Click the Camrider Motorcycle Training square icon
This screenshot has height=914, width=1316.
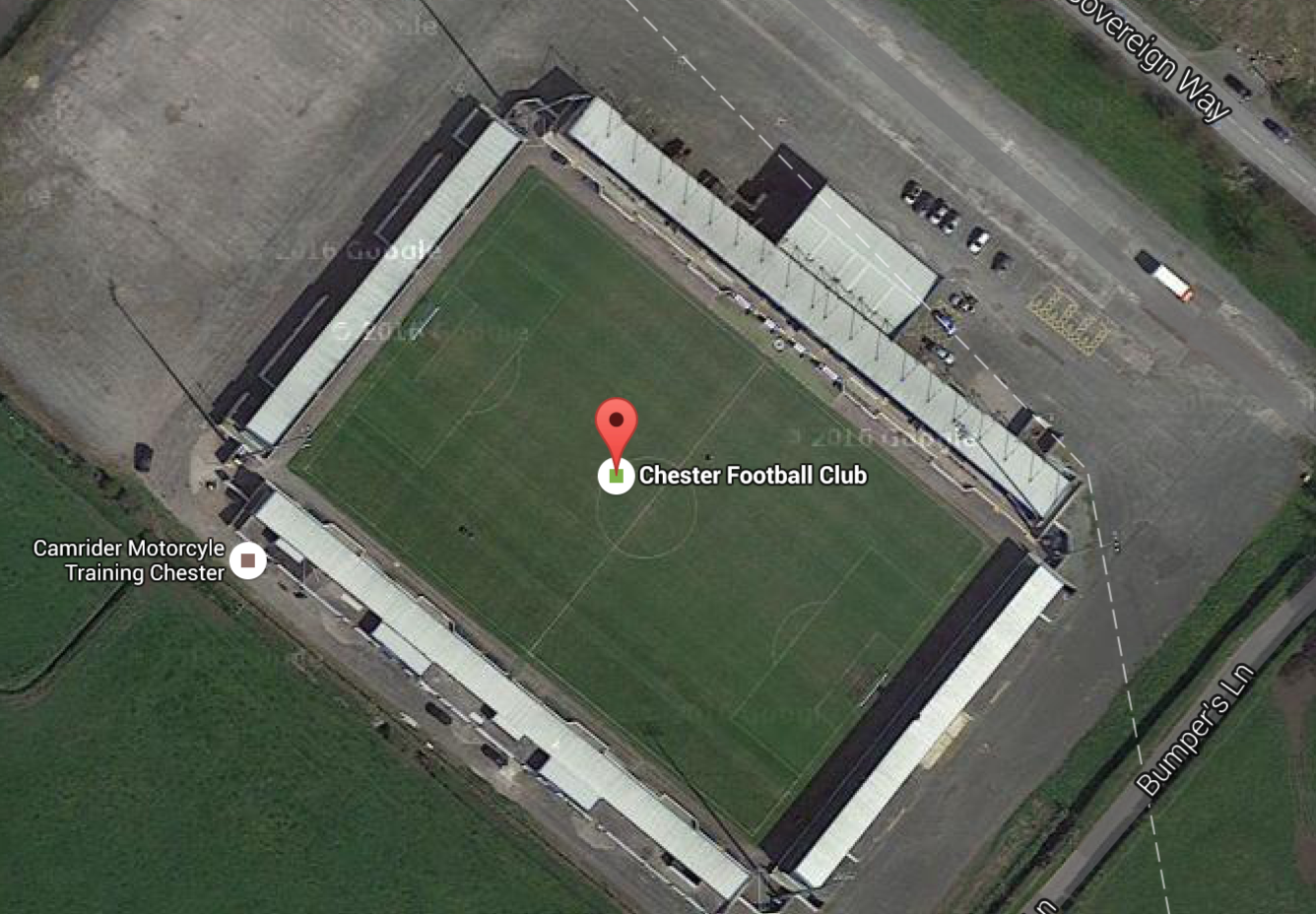pyautogui.click(x=248, y=560)
